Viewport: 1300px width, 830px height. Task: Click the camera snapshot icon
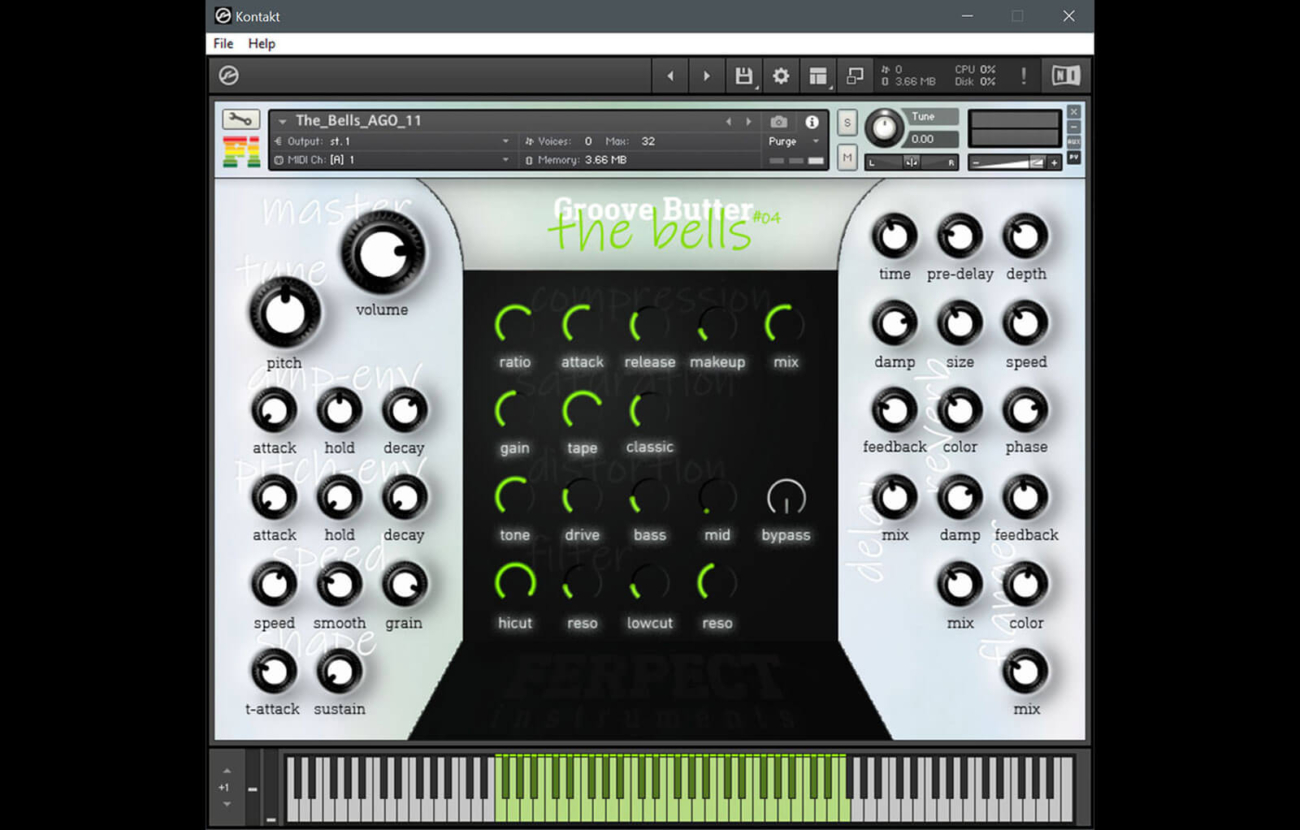point(779,122)
